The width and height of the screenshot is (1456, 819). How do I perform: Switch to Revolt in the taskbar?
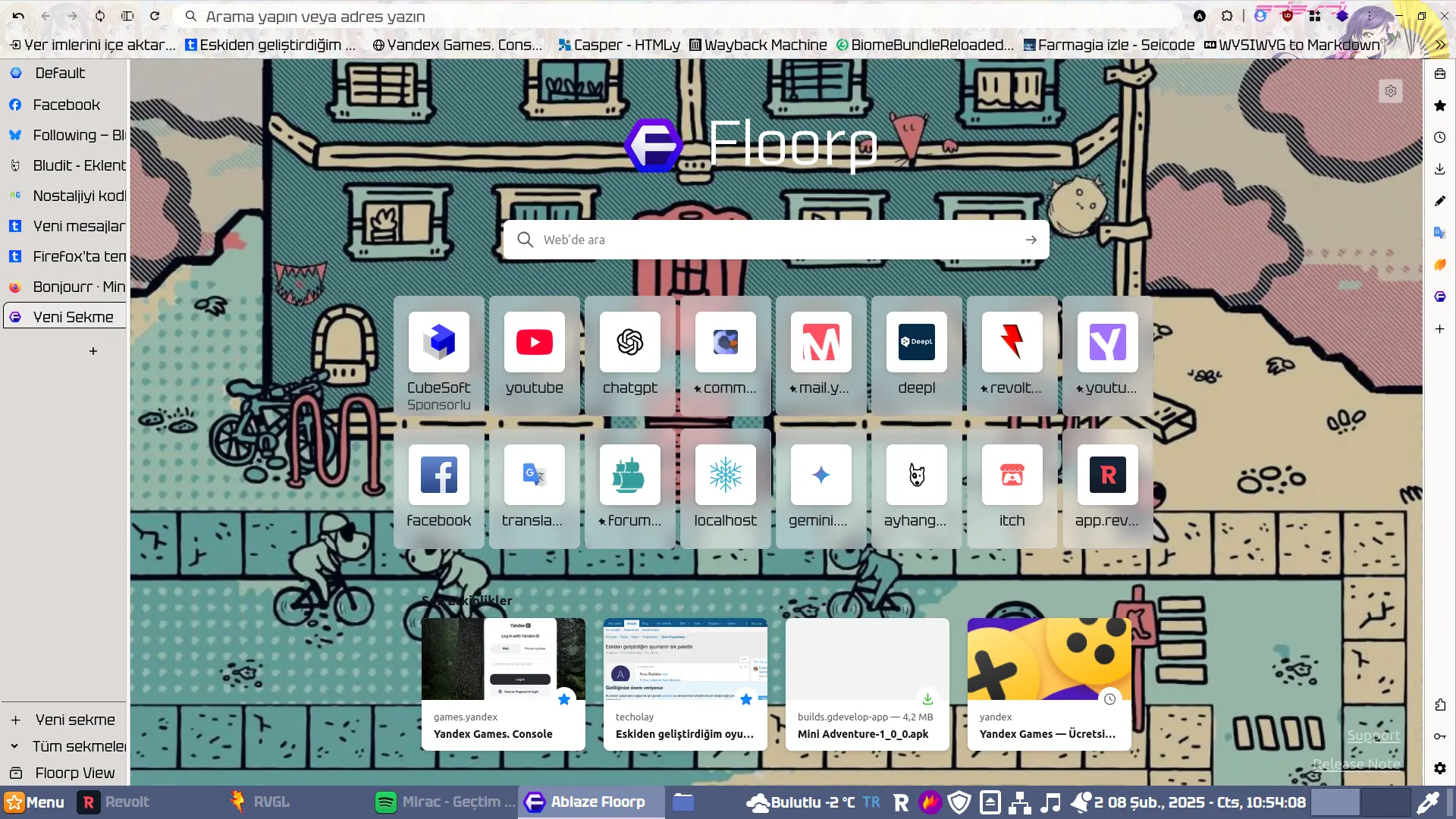point(115,802)
